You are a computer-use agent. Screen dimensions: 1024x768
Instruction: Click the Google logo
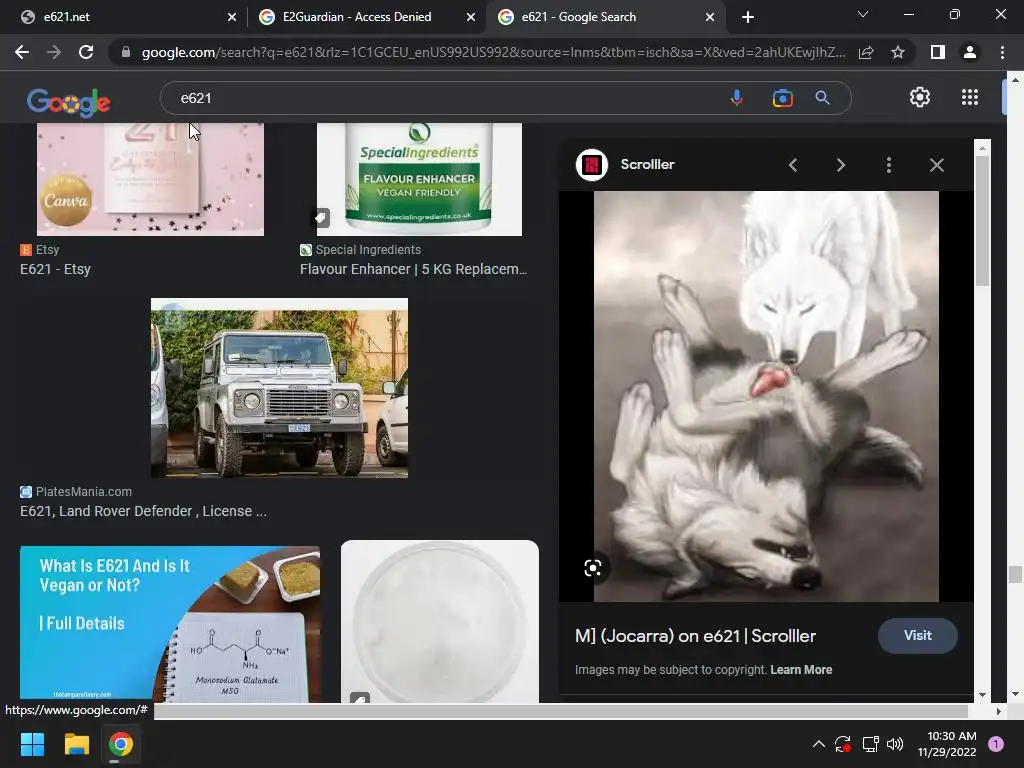point(69,102)
